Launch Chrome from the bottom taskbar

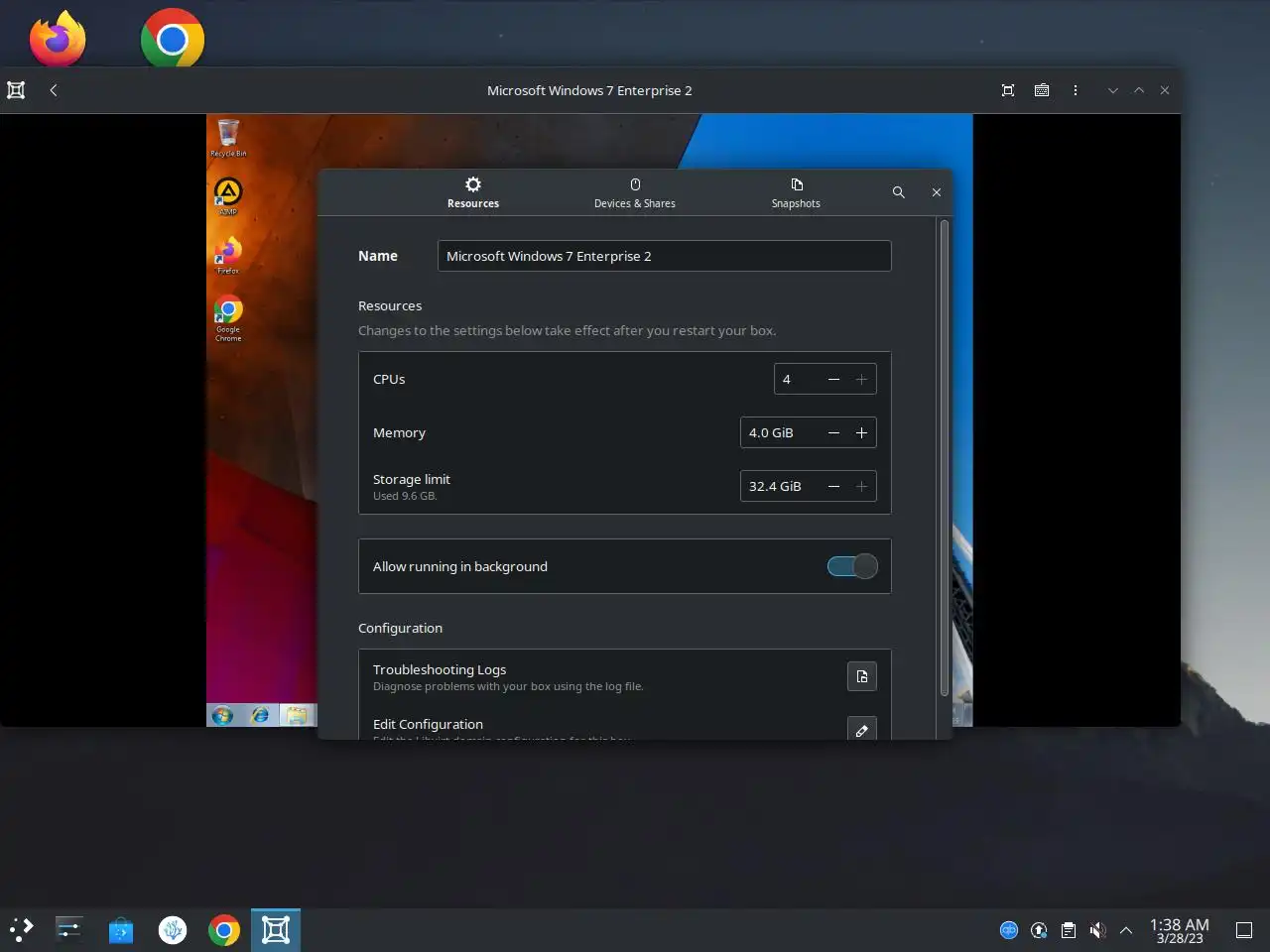point(224,929)
